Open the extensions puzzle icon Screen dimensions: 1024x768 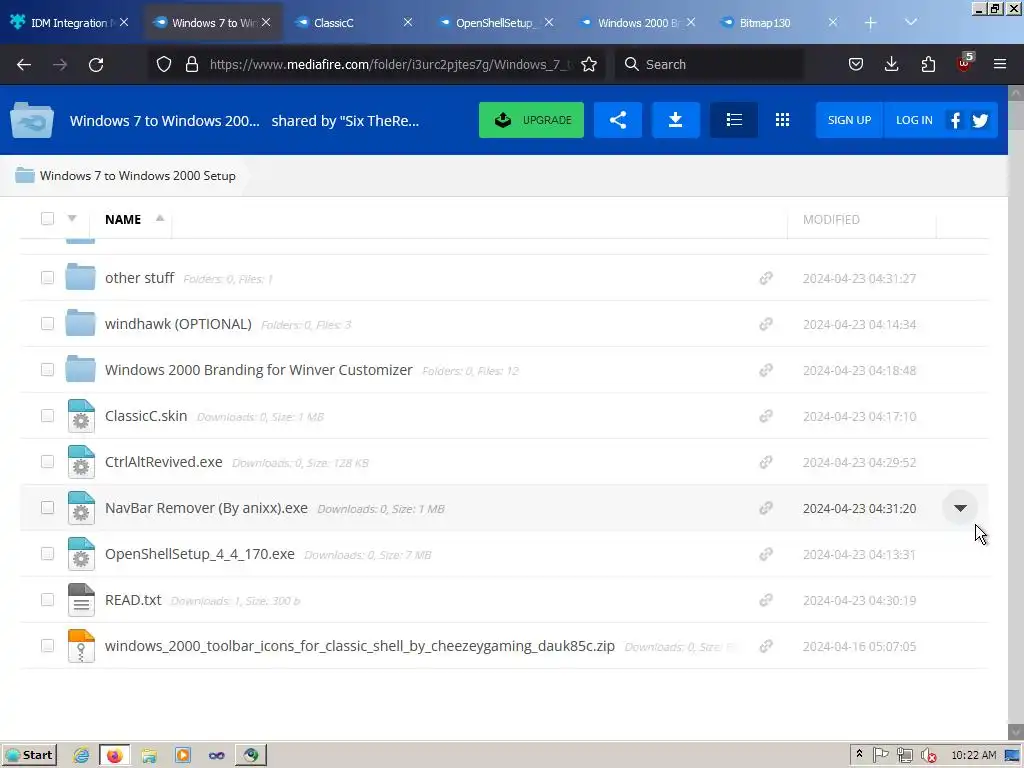pyautogui.click(x=928, y=64)
